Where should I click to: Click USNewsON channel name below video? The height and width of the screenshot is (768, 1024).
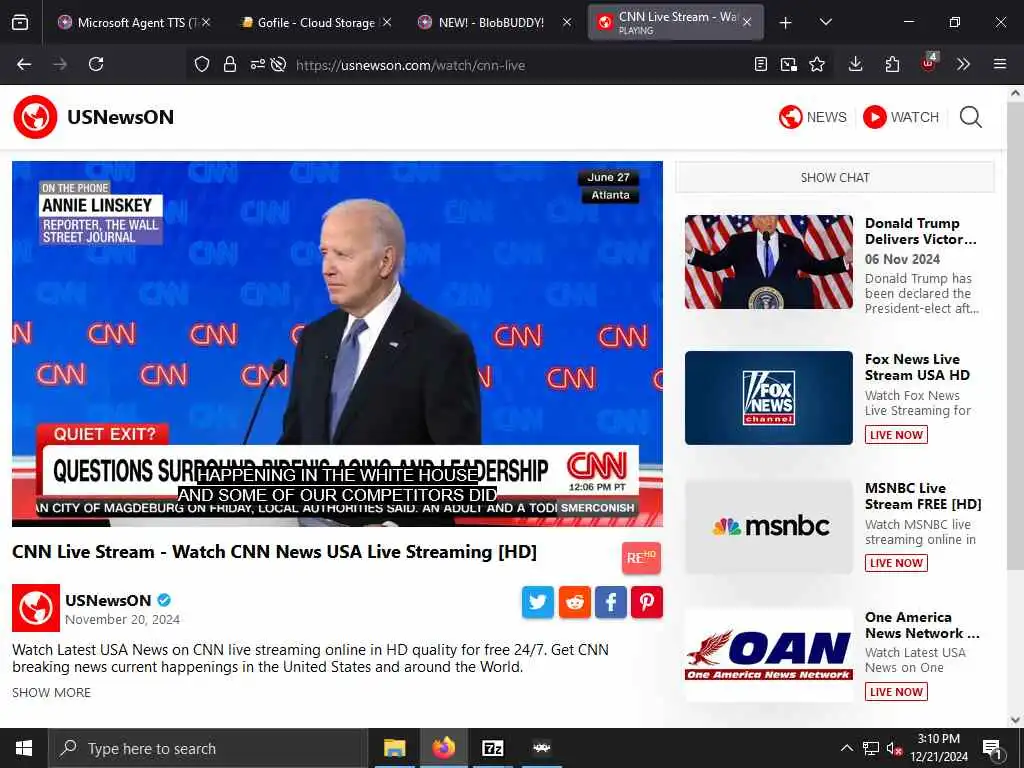click(108, 600)
